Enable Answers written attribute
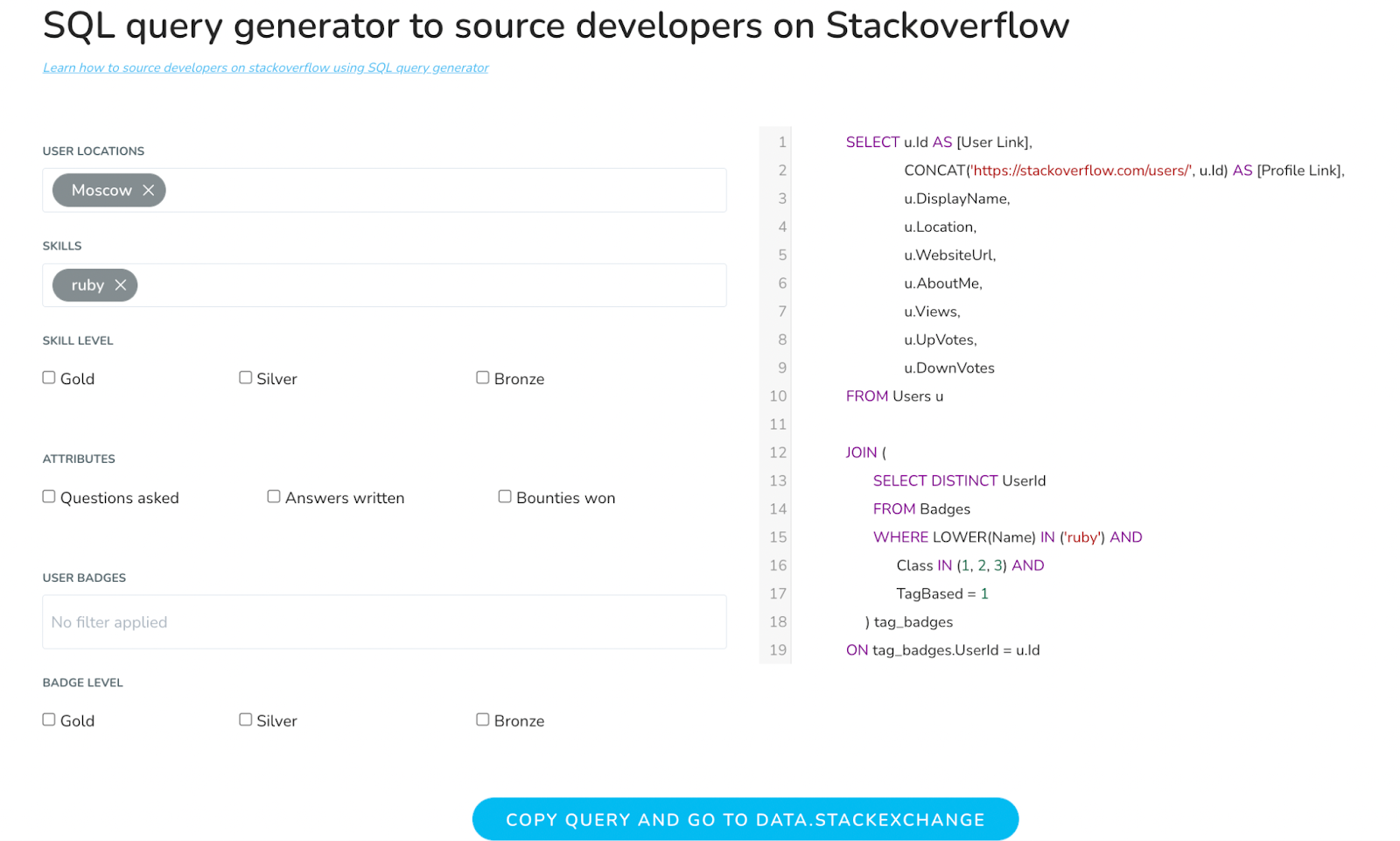1400x841 pixels. tap(274, 497)
